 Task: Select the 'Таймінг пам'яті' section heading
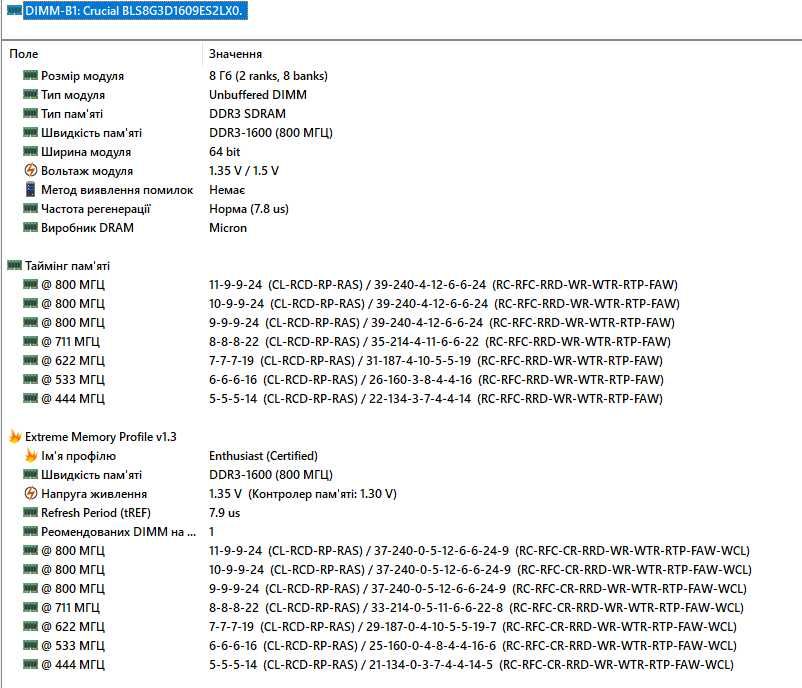[x=68, y=265]
